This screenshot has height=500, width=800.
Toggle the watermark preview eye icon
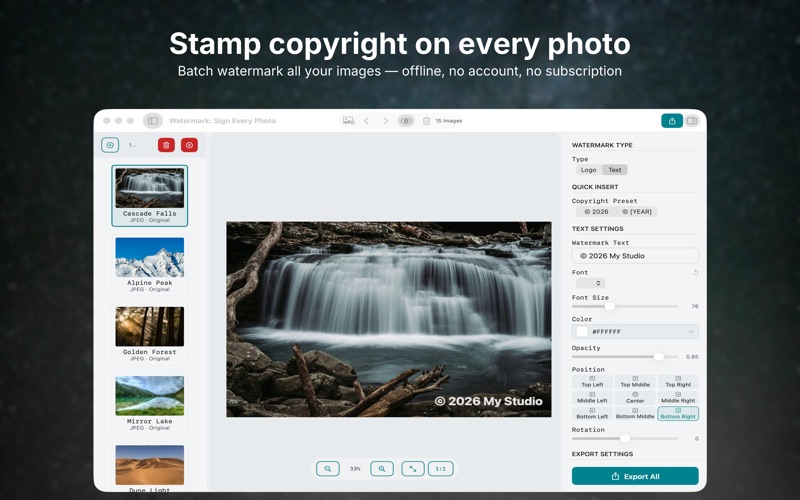[406, 121]
